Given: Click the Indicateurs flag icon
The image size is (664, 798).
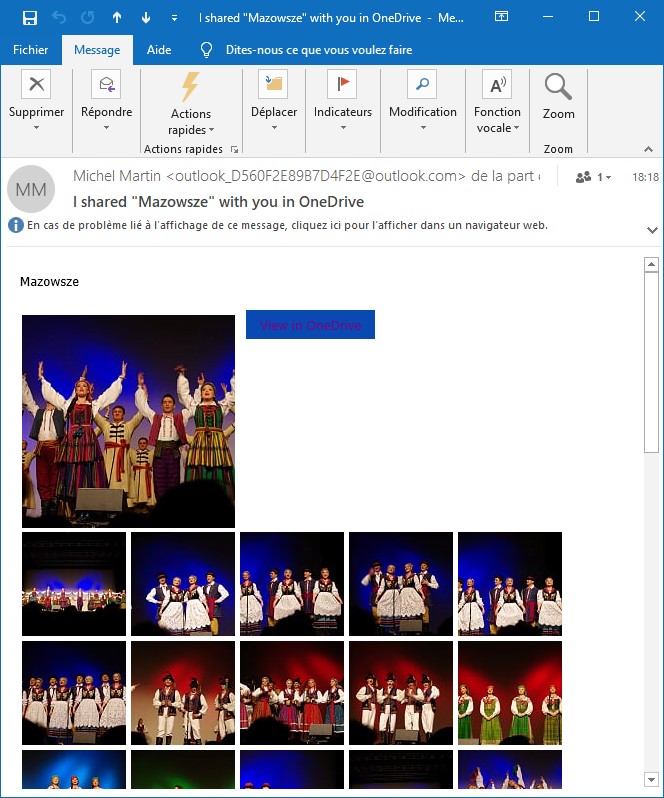Looking at the screenshot, I should click(x=342, y=85).
